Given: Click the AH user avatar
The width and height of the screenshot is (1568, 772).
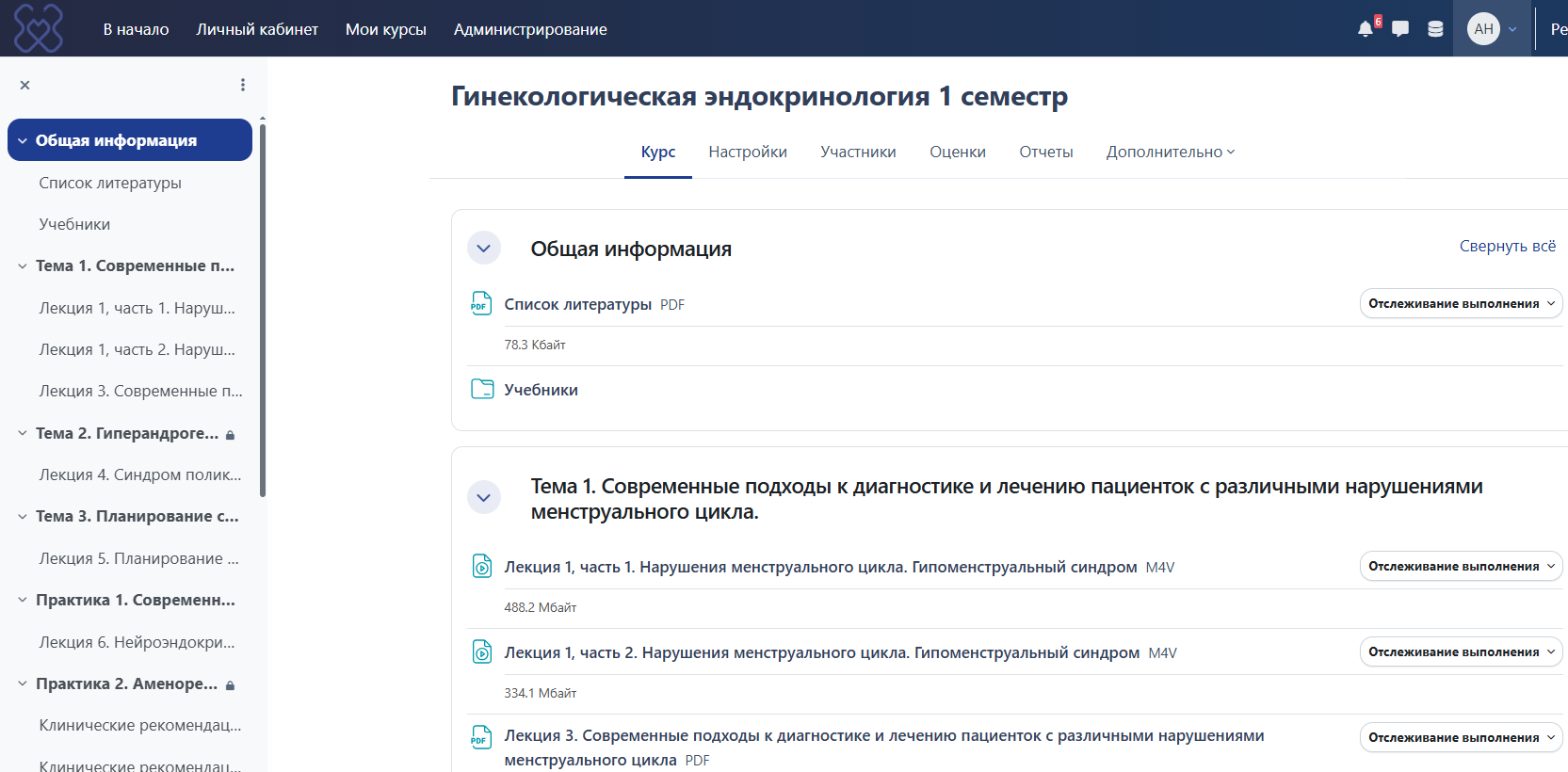Looking at the screenshot, I should 1483,29.
